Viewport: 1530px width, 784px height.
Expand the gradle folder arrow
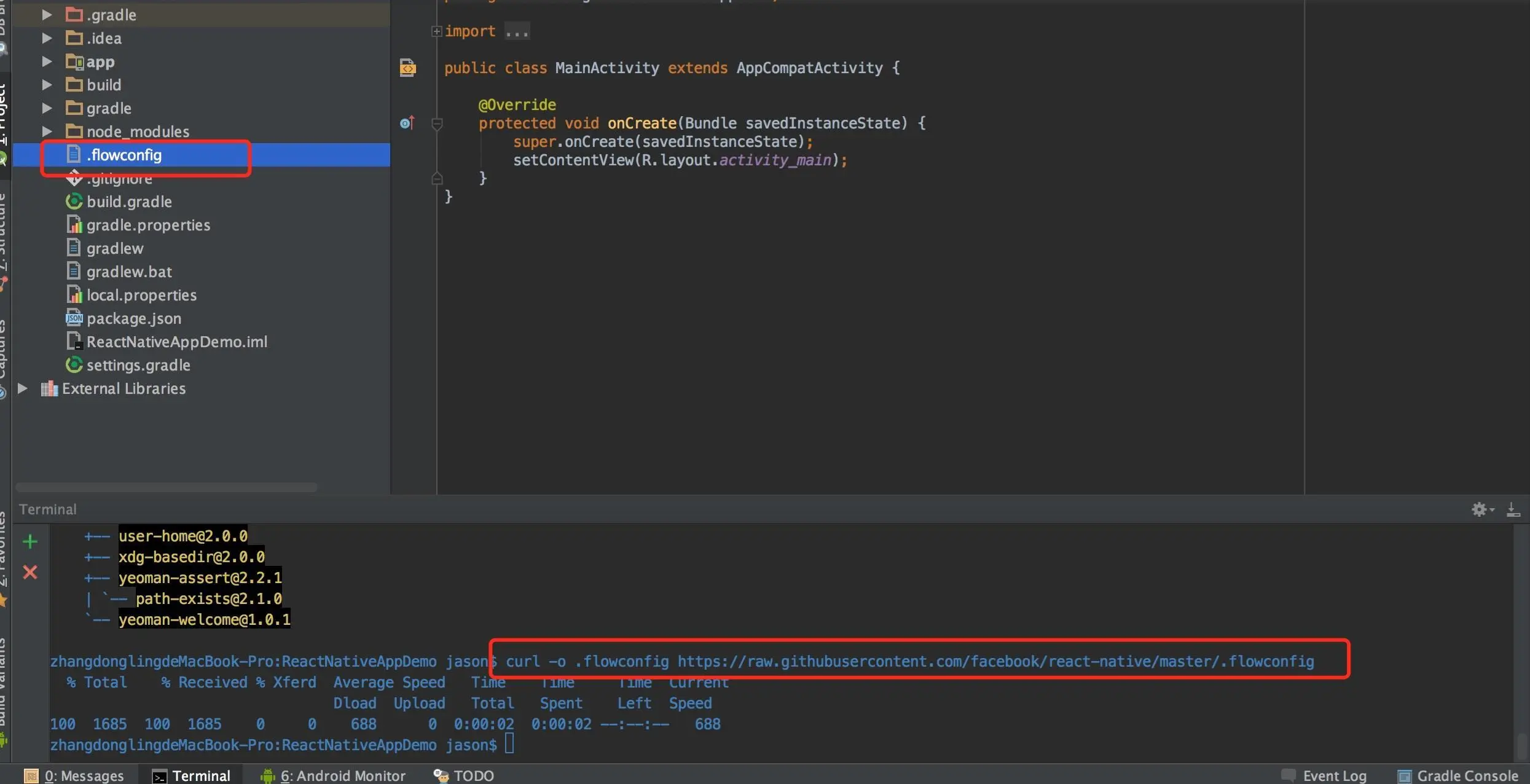click(x=47, y=108)
